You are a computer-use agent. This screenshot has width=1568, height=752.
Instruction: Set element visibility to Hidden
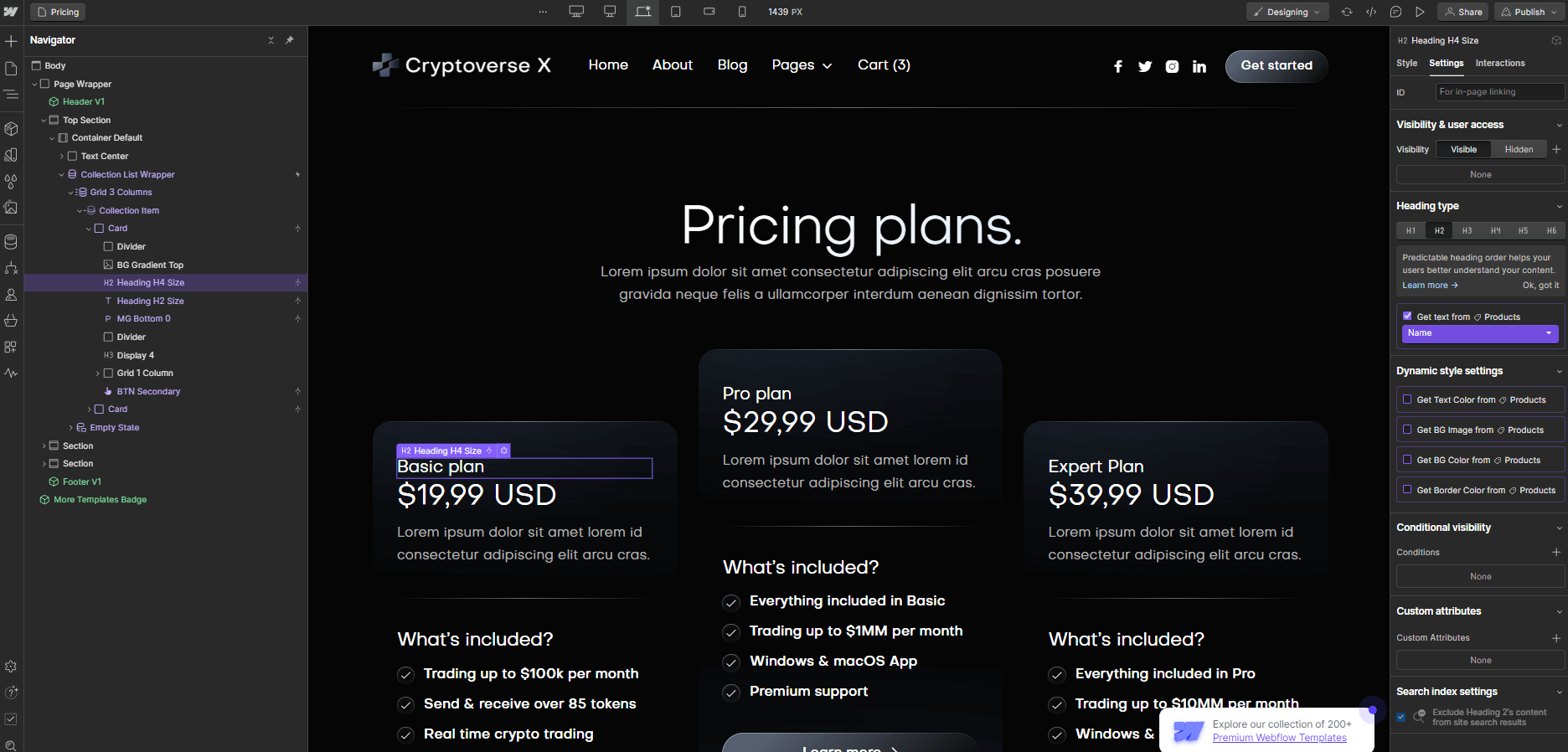pos(1519,149)
